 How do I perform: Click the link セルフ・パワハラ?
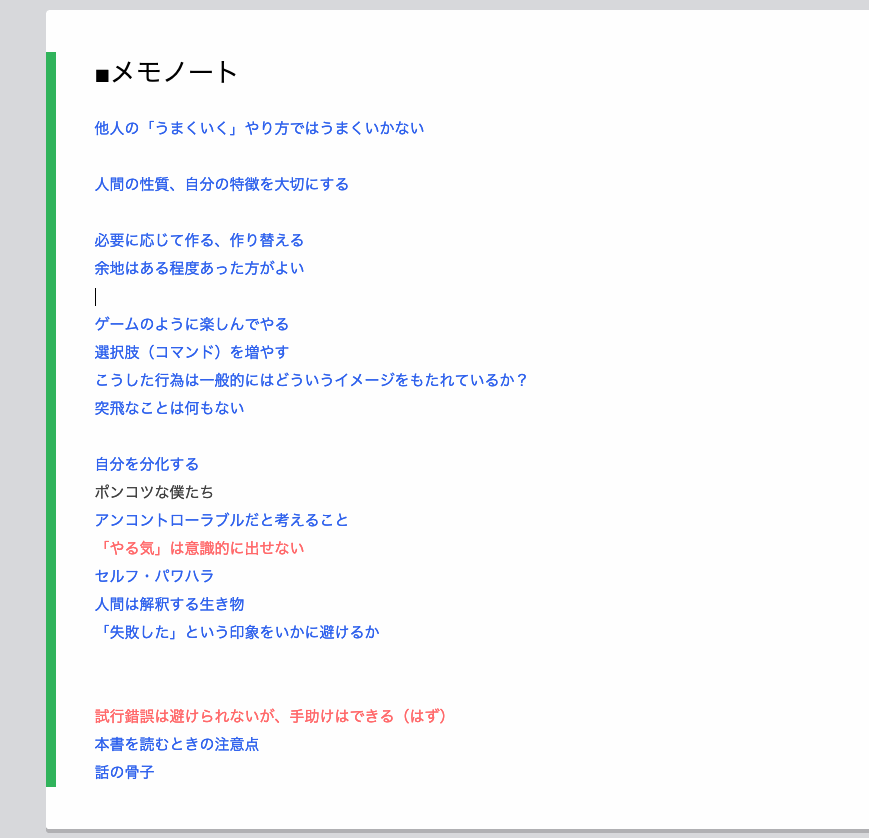tap(152, 576)
